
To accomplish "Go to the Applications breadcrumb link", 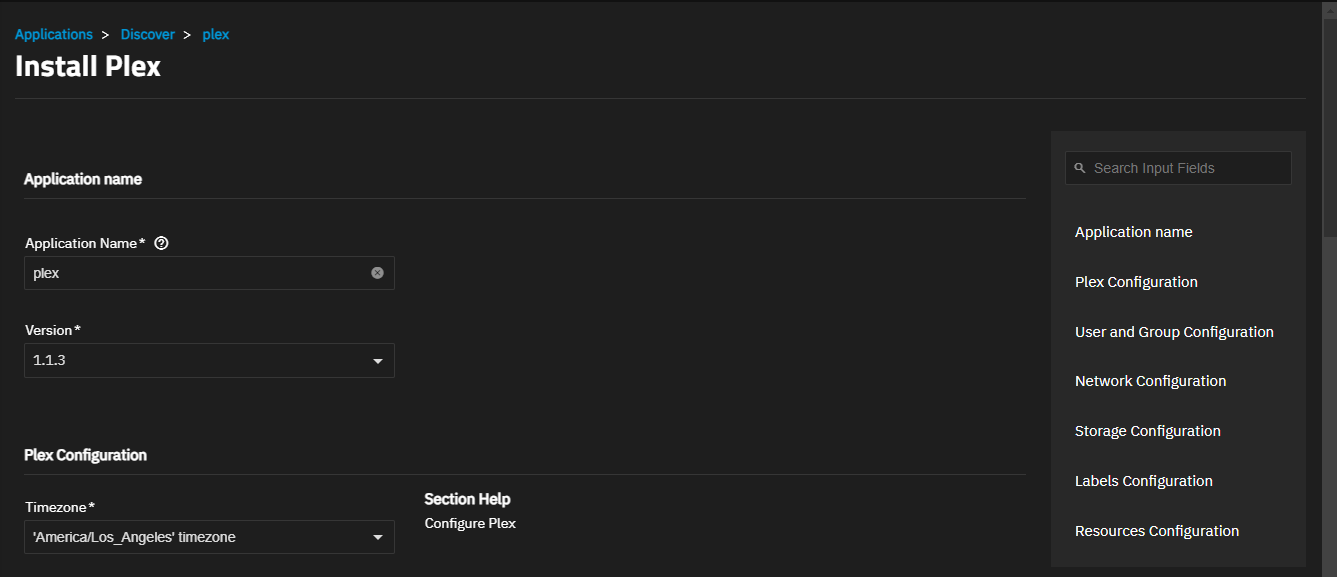I will (x=54, y=34).
